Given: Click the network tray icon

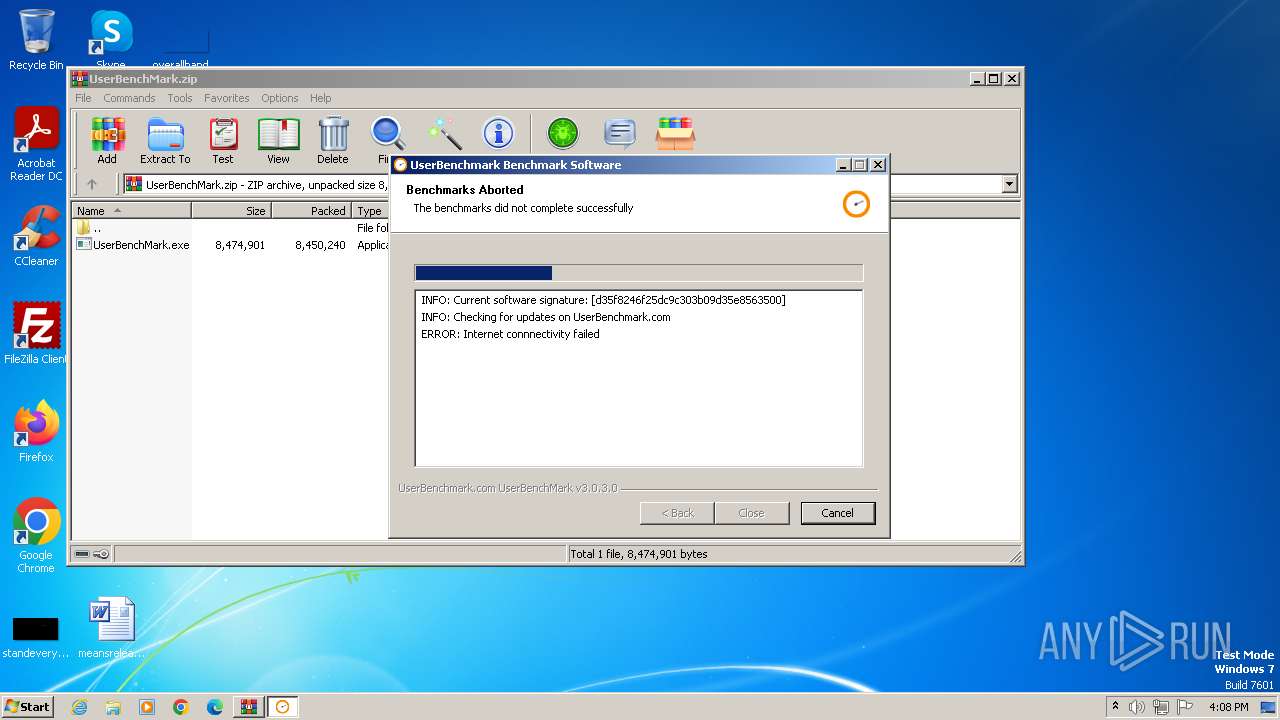Looking at the screenshot, I should (x=1161, y=707).
